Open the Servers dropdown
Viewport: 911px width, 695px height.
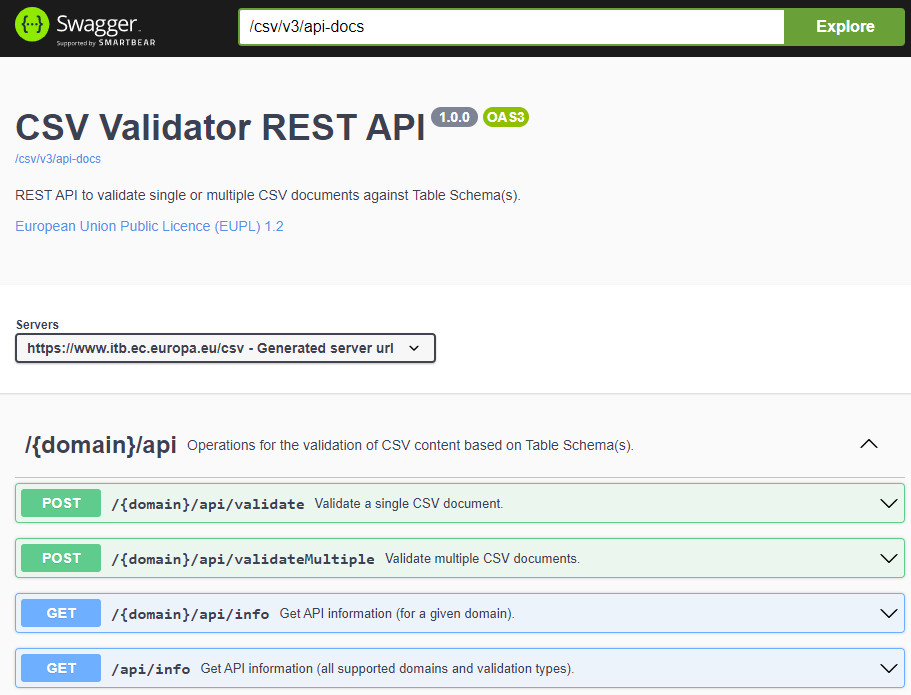(x=225, y=348)
